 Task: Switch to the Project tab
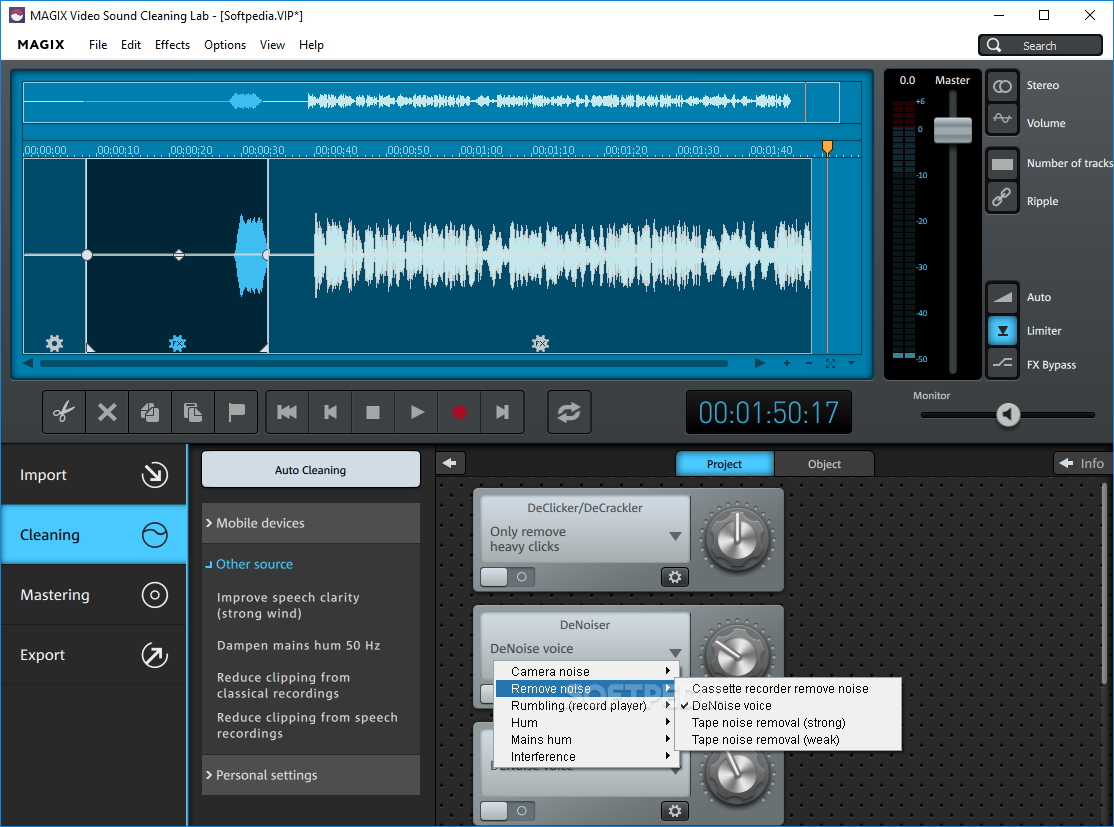(x=724, y=464)
